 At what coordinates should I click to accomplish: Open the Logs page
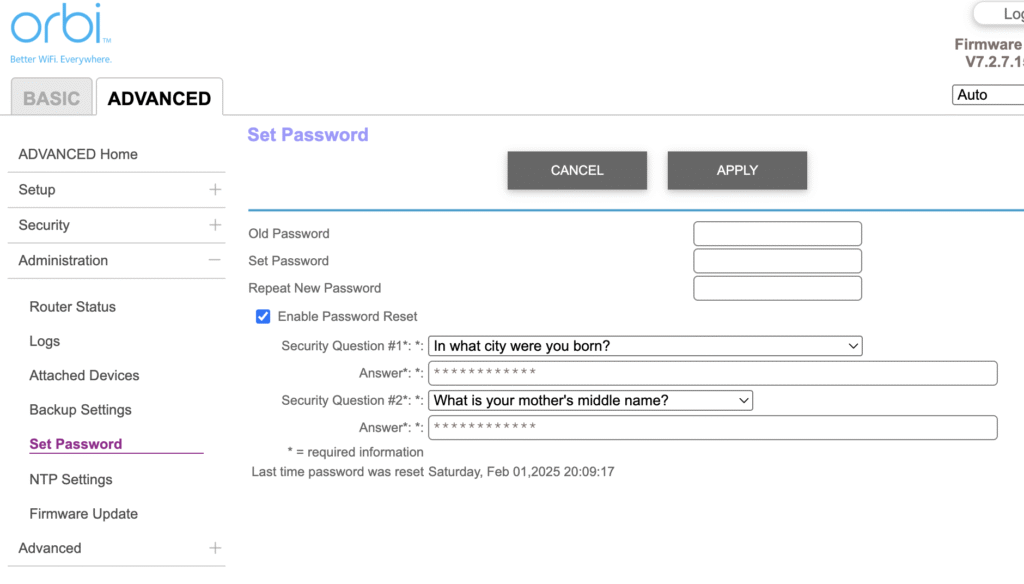(44, 341)
